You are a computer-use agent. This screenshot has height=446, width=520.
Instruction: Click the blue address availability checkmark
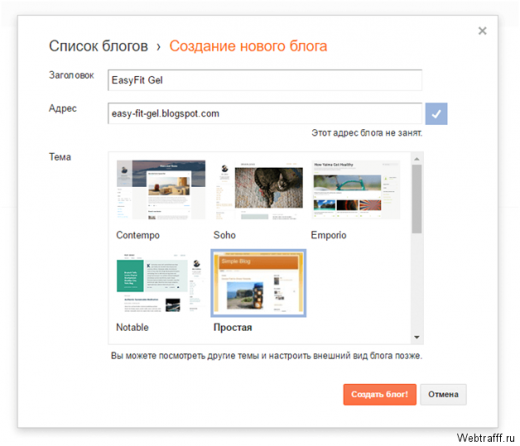tap(436, 114)
